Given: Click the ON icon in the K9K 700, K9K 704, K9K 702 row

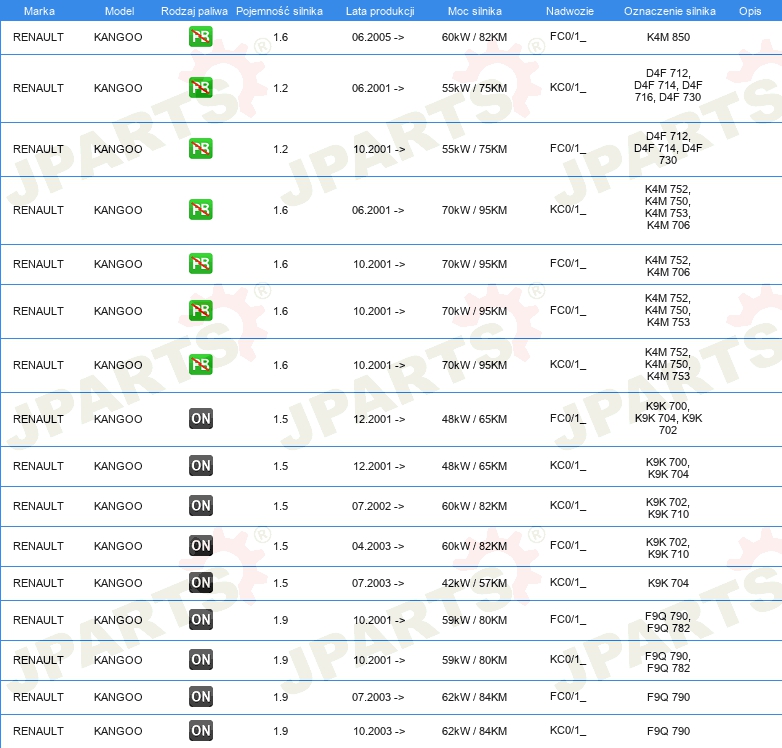Looking at the screenshot, I should 200,419.
